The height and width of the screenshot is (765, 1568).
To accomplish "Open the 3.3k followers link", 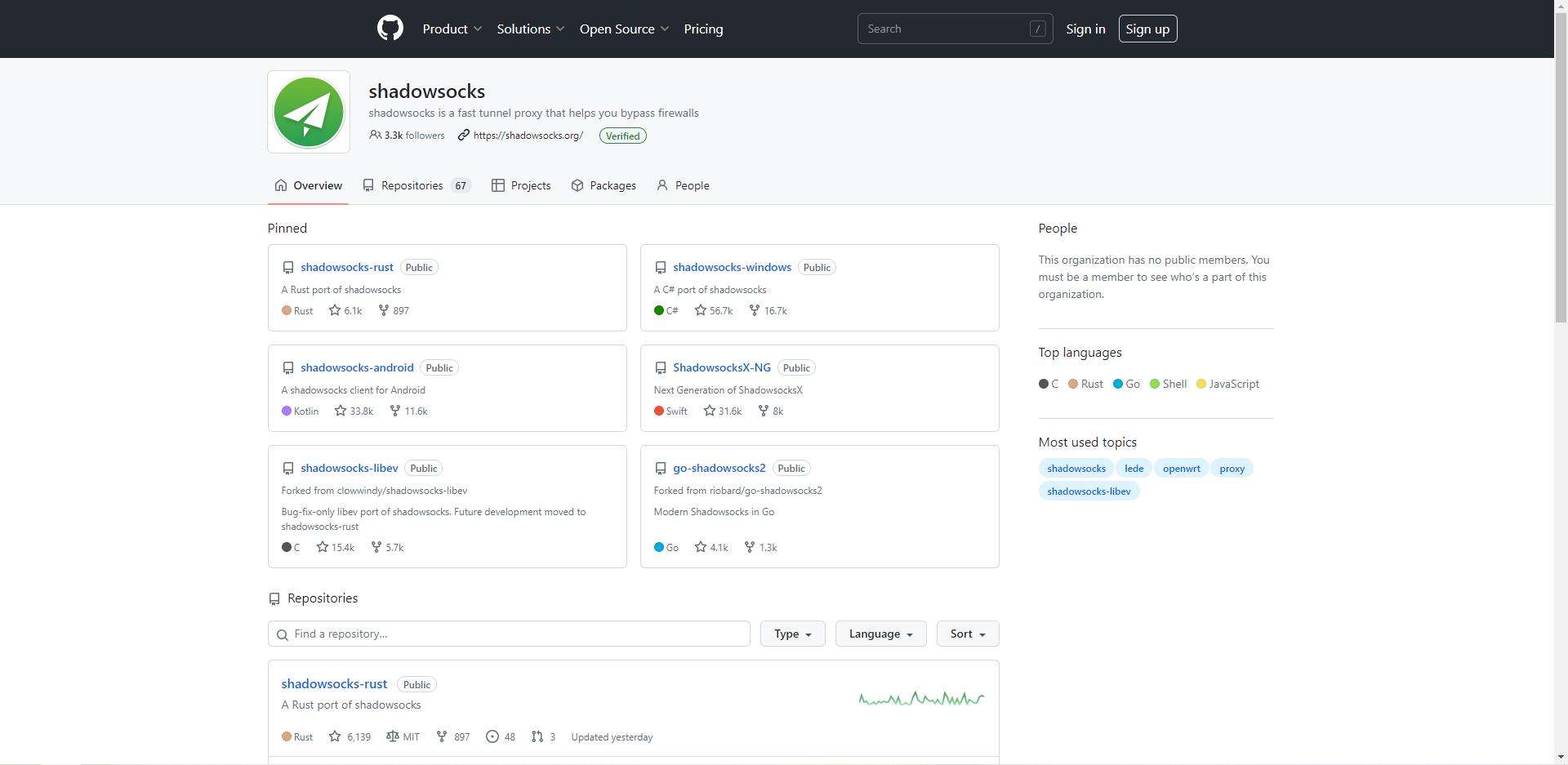I will pyautogui.click(x=407, y=136).
